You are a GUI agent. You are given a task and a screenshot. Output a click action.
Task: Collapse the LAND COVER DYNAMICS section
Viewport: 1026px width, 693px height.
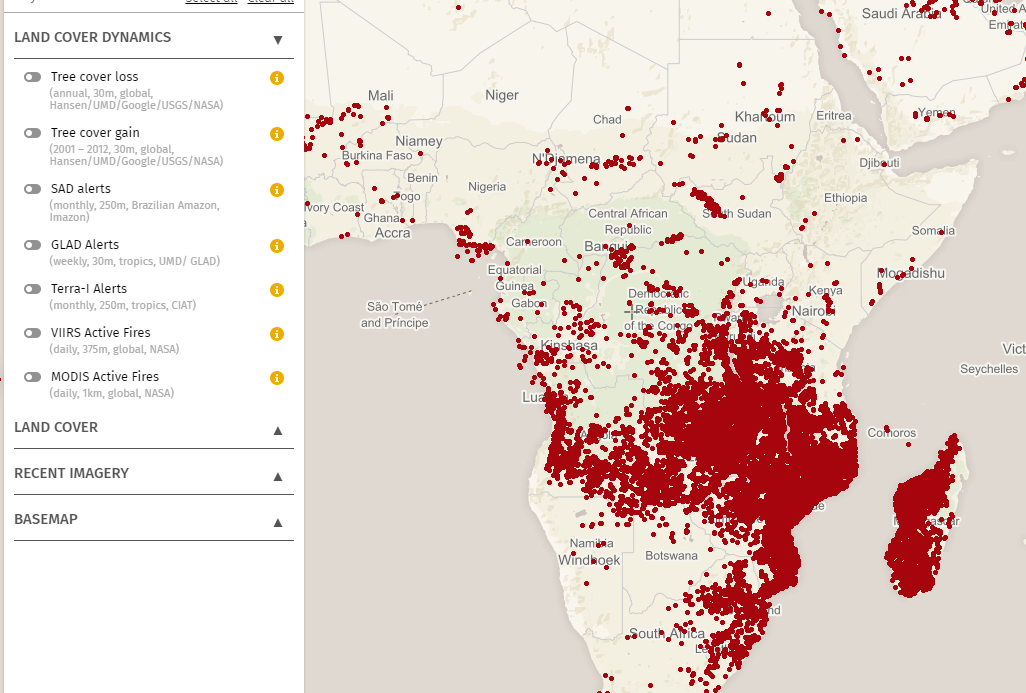(x=277, y=39)
